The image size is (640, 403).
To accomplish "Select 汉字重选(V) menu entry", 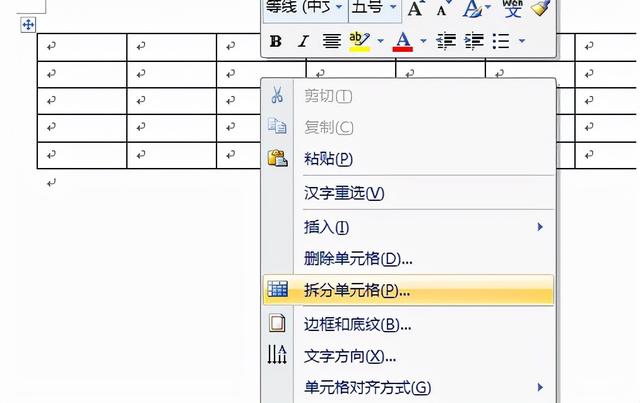I will point(408,193).
